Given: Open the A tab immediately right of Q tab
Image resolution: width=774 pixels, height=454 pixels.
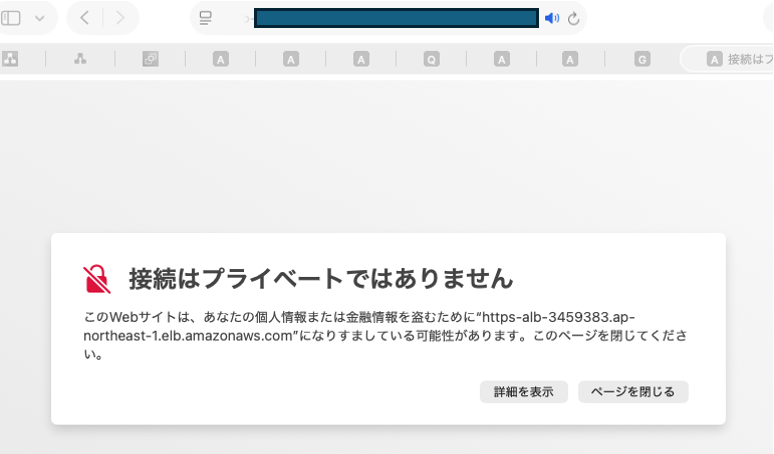Looking at the screenshot, I should coord(502,60).
